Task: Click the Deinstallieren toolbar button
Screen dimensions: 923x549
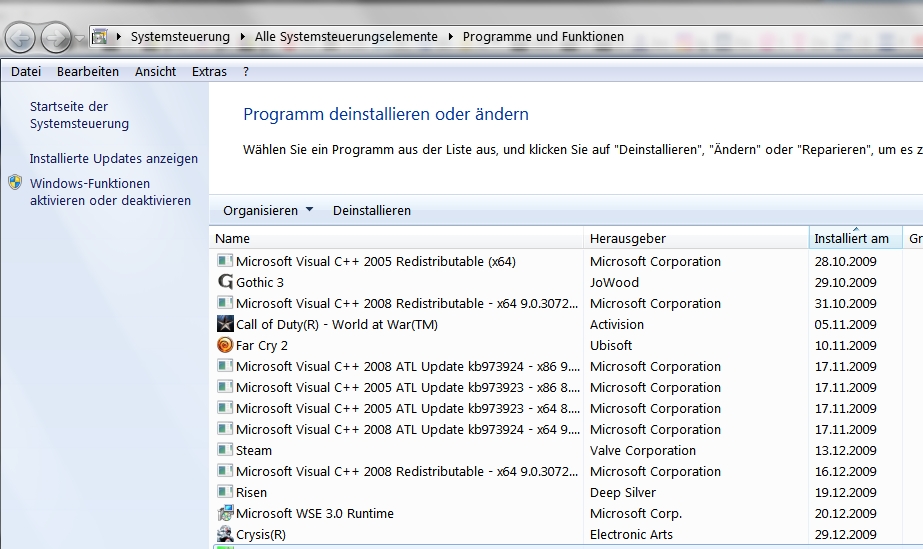Action: tap(371, 211)
